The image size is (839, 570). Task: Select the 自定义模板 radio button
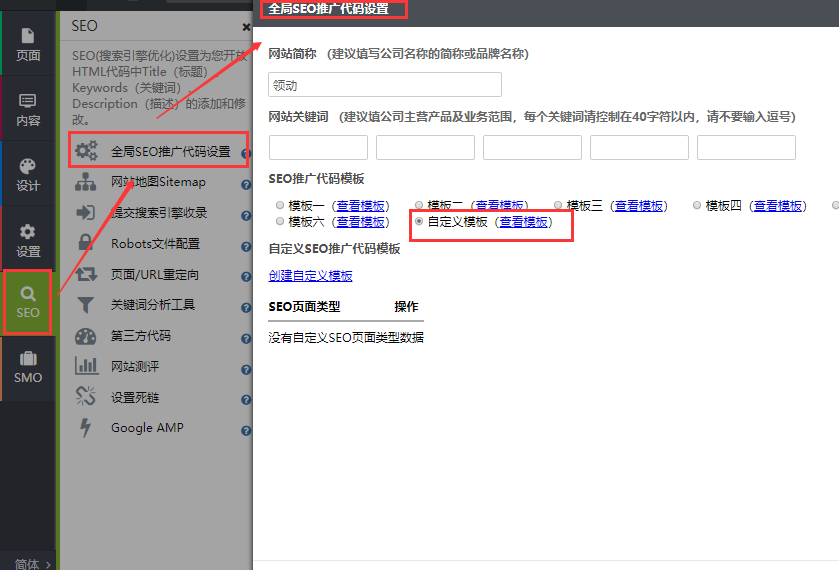[x=420, y=222]
